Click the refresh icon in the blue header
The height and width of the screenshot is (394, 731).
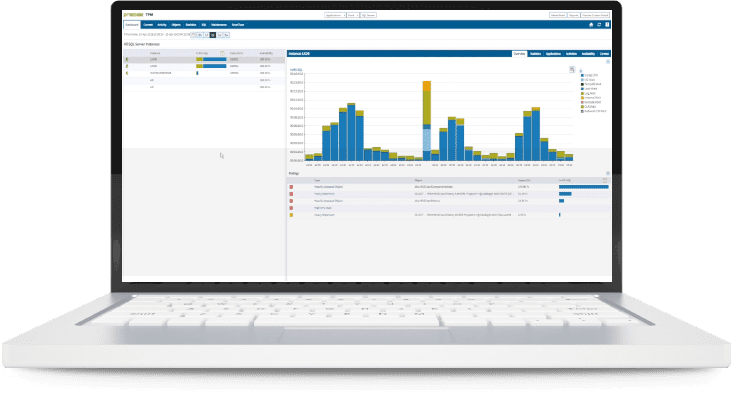click(599, 25)
